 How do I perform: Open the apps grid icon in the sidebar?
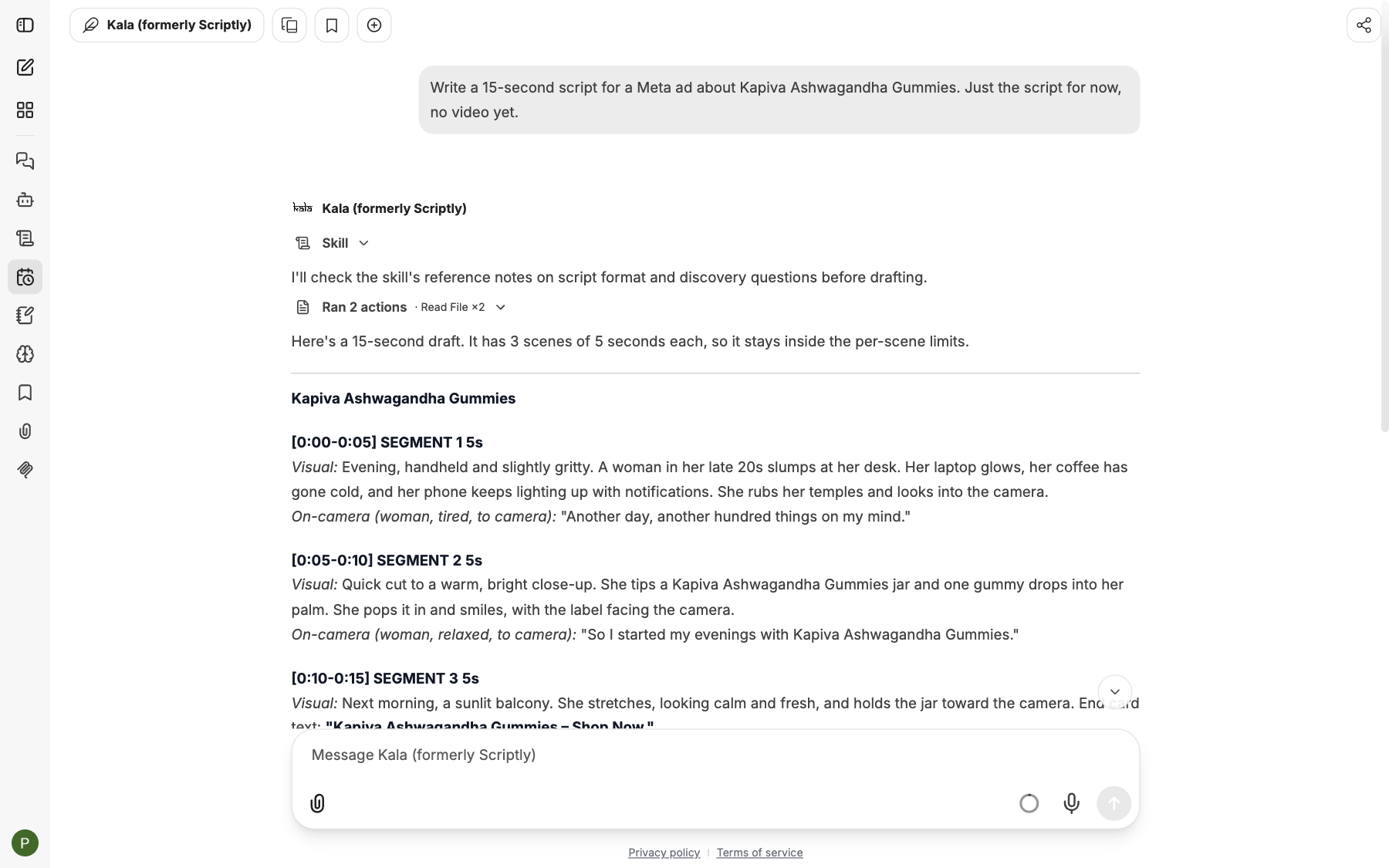click(25, 110)
